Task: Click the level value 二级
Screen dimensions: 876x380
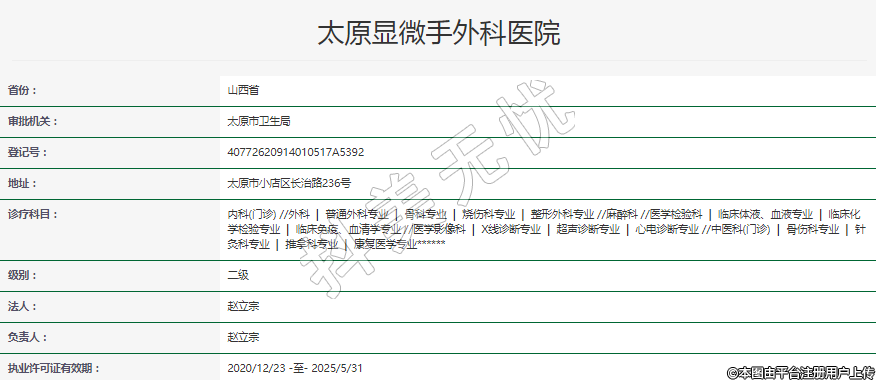Action: 238,276
